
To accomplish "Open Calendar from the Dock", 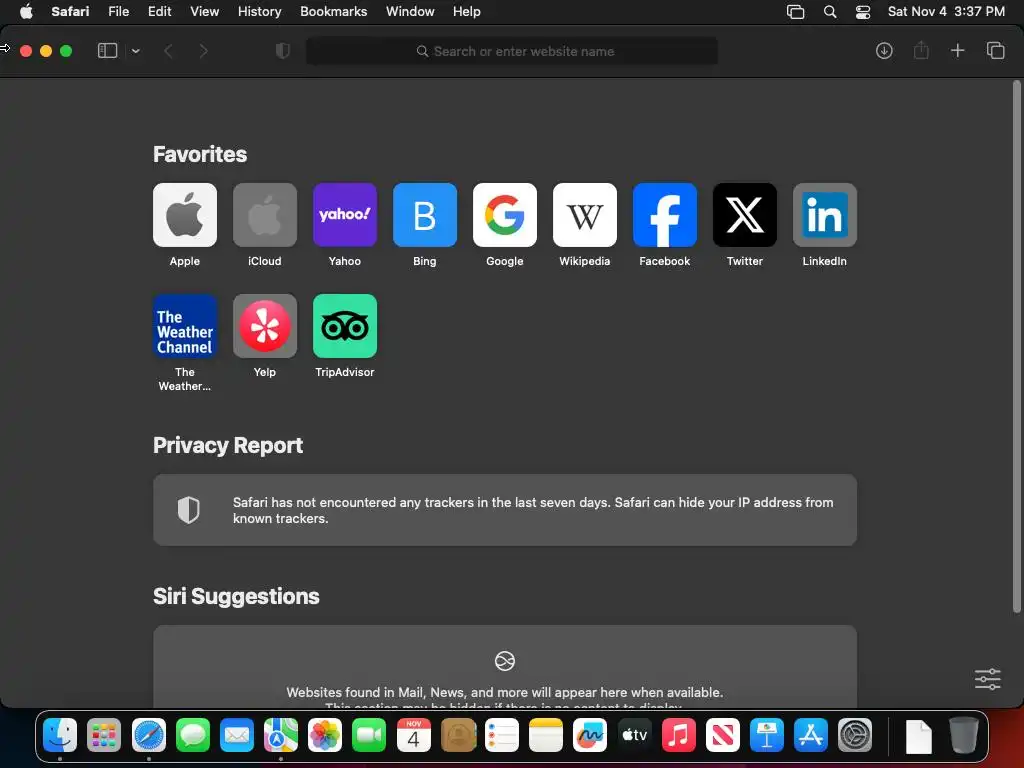I will [x=413, y=735].
